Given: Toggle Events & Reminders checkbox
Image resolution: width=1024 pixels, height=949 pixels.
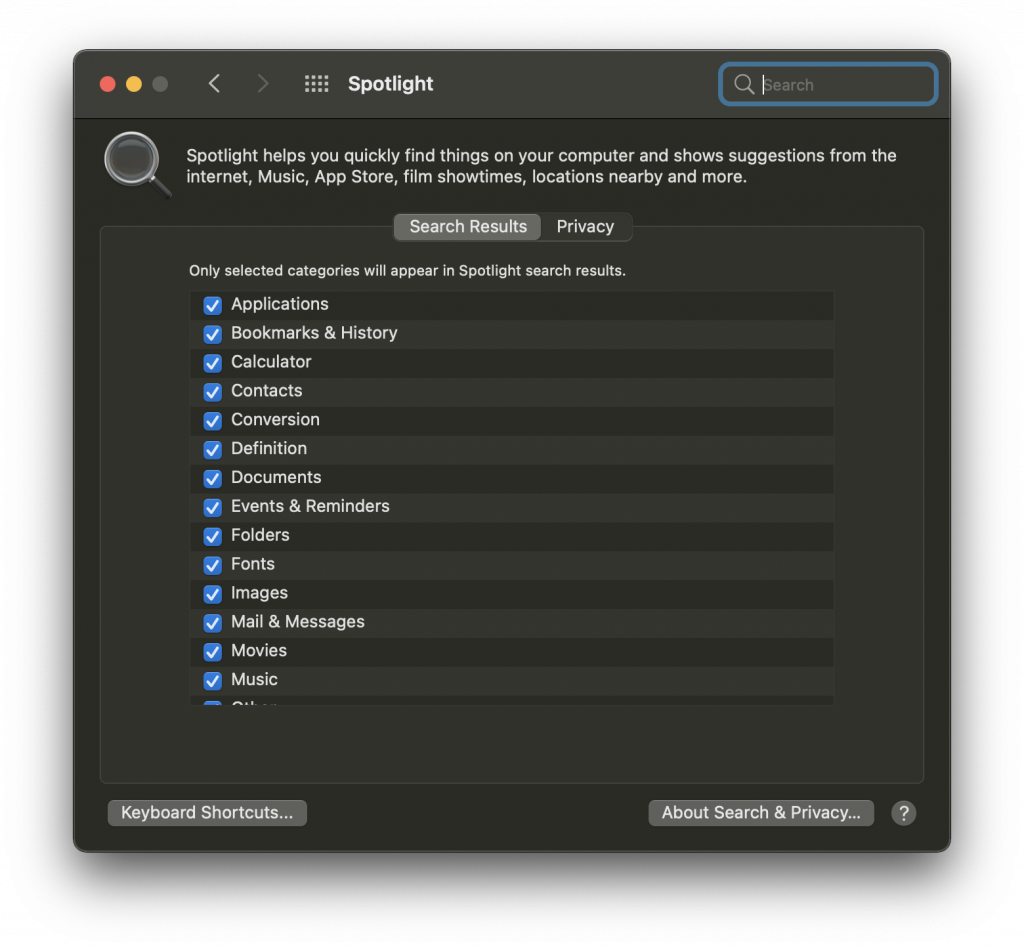Looking at the screenshot, I should (x=212, y=507).
